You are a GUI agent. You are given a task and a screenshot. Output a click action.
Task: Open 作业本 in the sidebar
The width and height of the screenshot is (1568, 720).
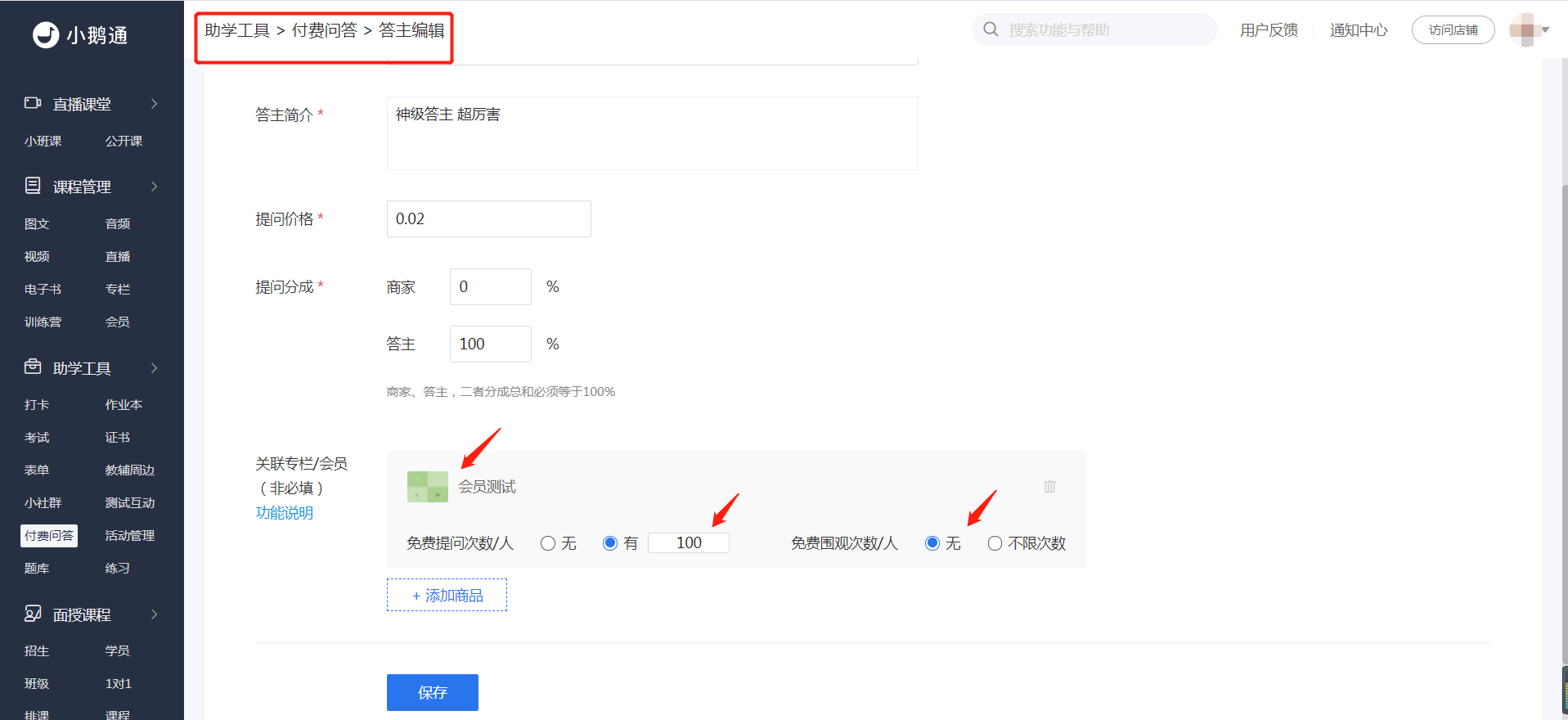pos(124,404)
